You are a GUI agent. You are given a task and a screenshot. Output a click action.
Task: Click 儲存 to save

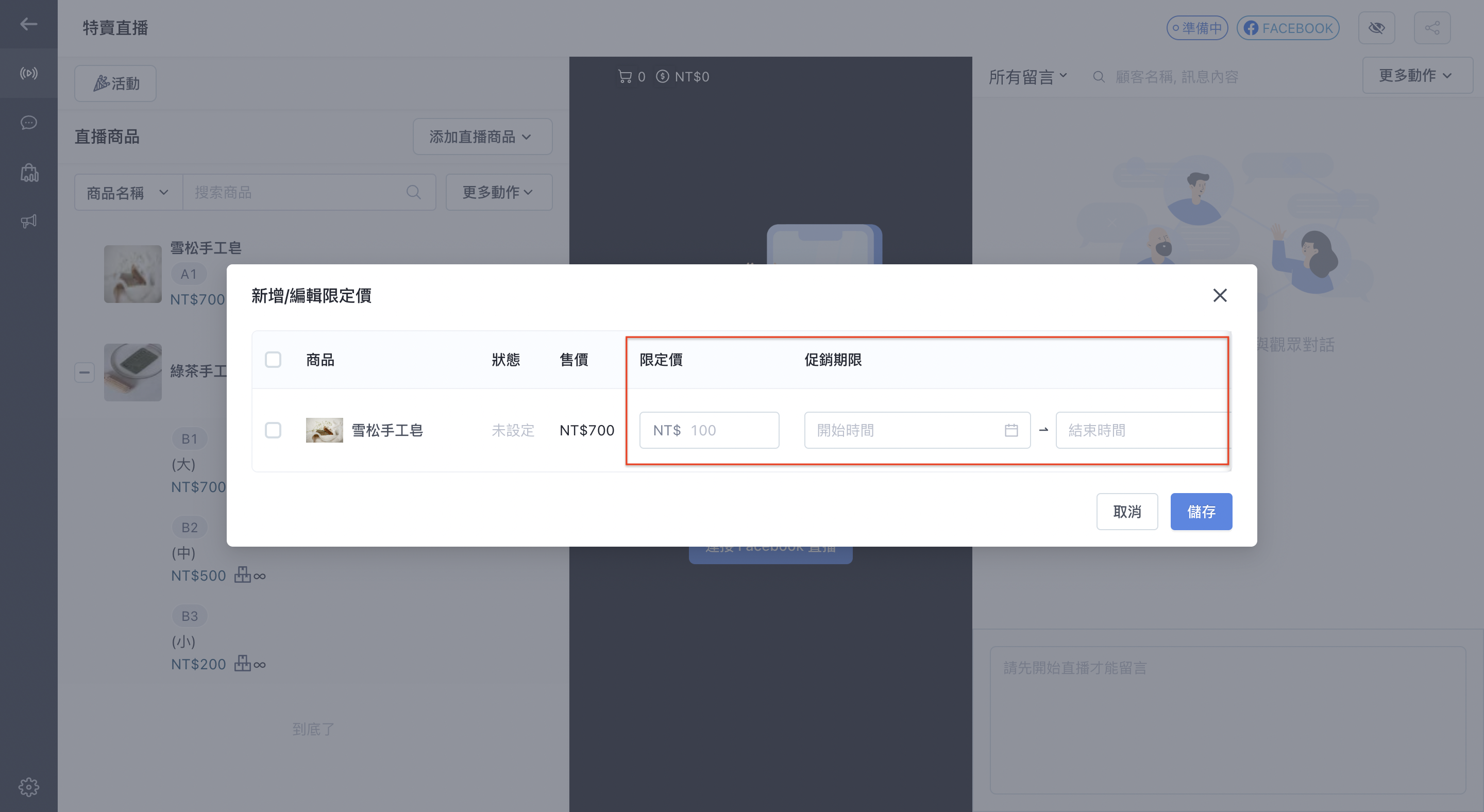[x=1201, y=512]
